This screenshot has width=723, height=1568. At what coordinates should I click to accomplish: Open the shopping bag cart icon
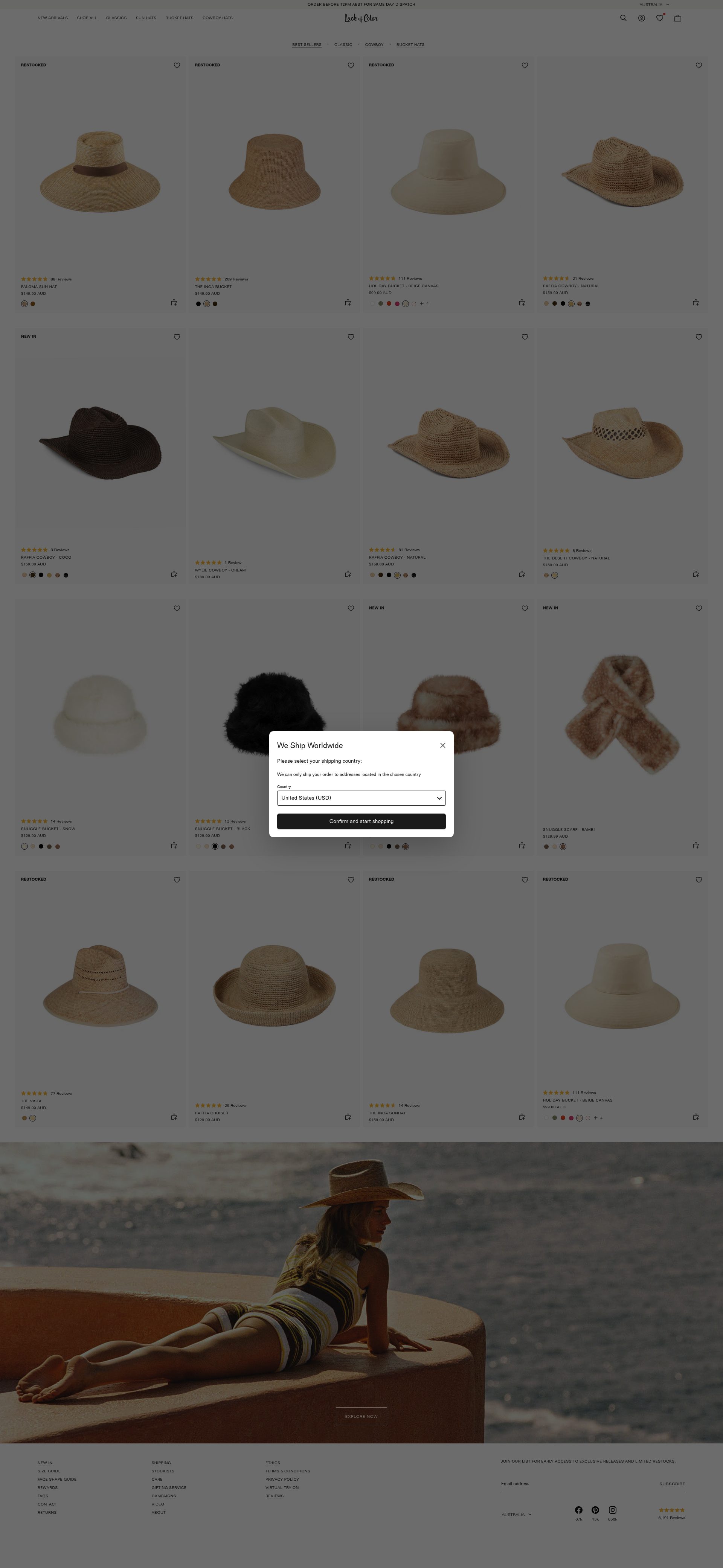[677, 18]
